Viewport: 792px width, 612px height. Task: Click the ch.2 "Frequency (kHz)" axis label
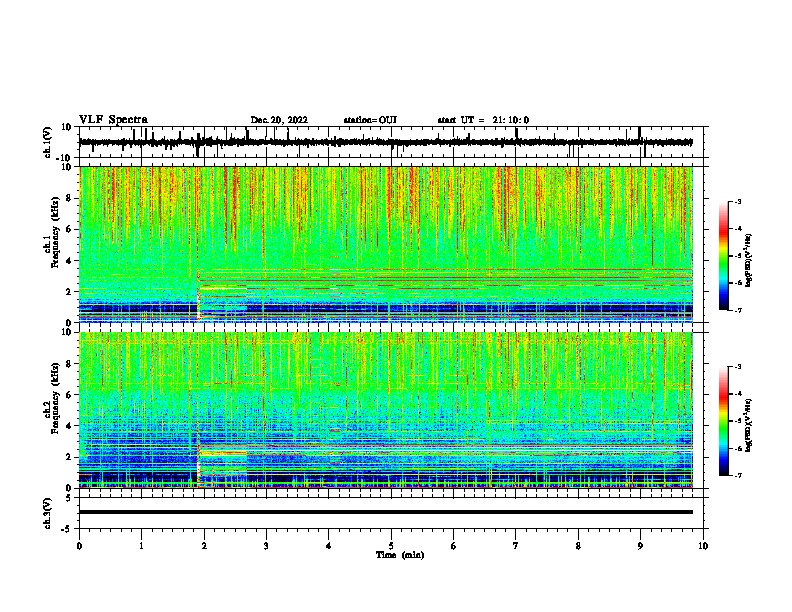point(54,398)
